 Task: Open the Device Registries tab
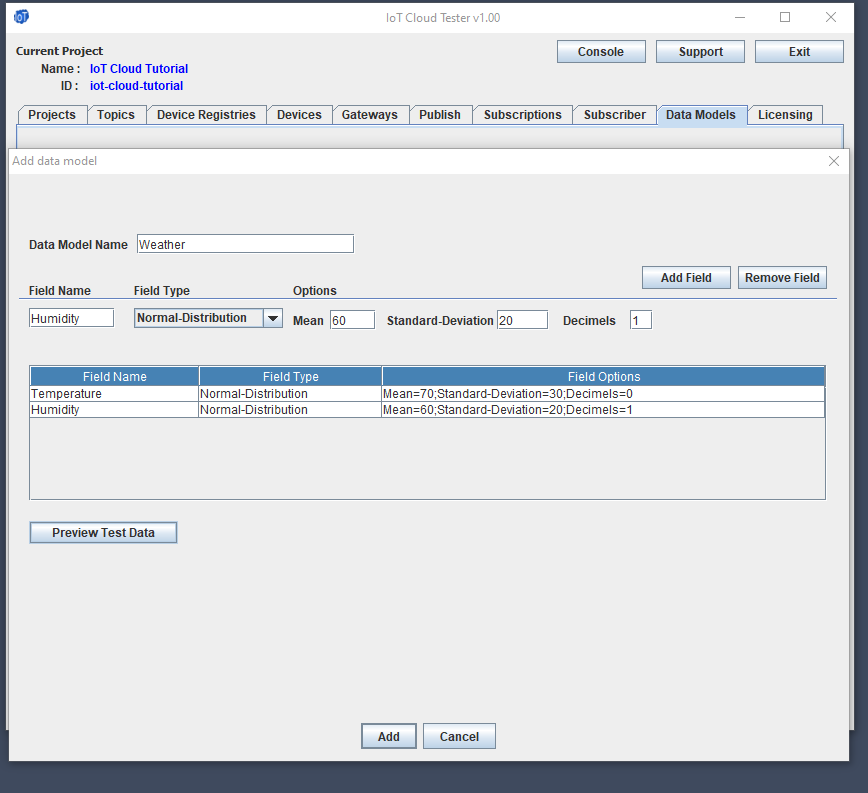206,115
